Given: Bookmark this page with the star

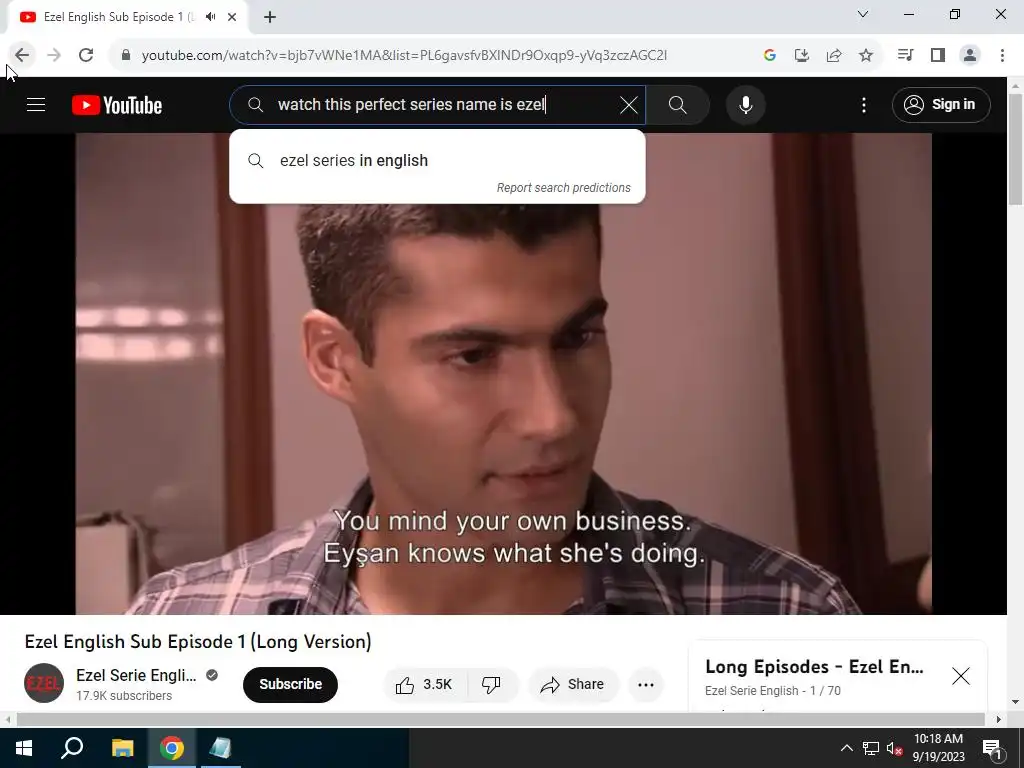Looking at the screenshot, I should [865, 55].
